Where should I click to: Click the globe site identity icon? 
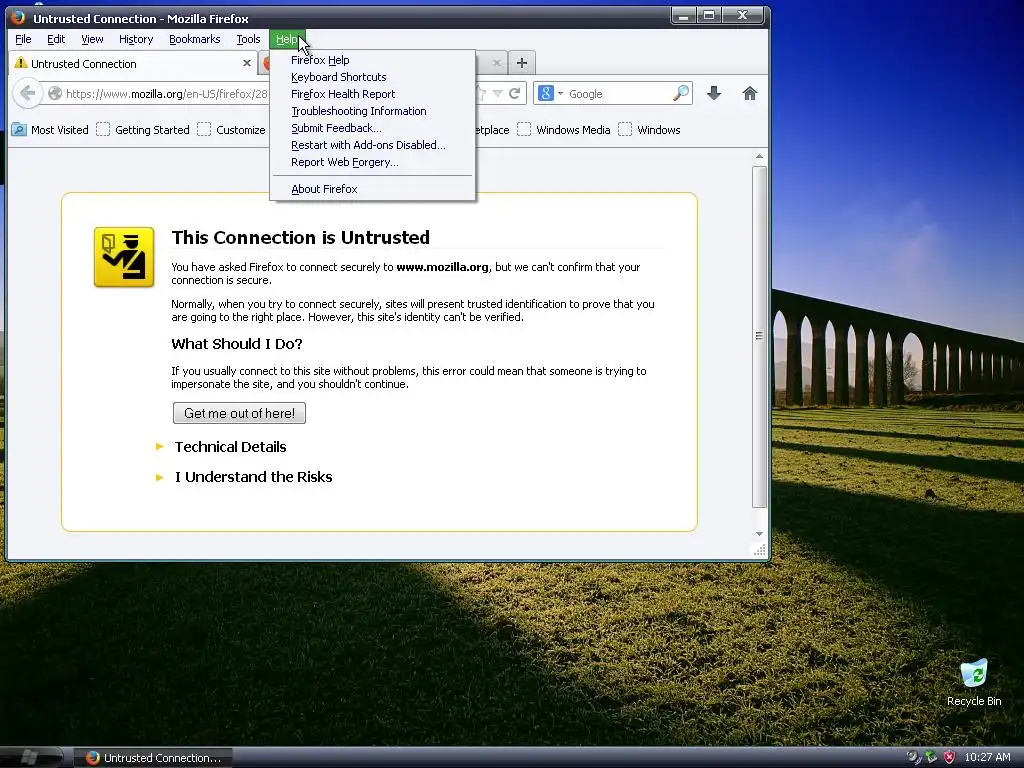click(55, 93)
